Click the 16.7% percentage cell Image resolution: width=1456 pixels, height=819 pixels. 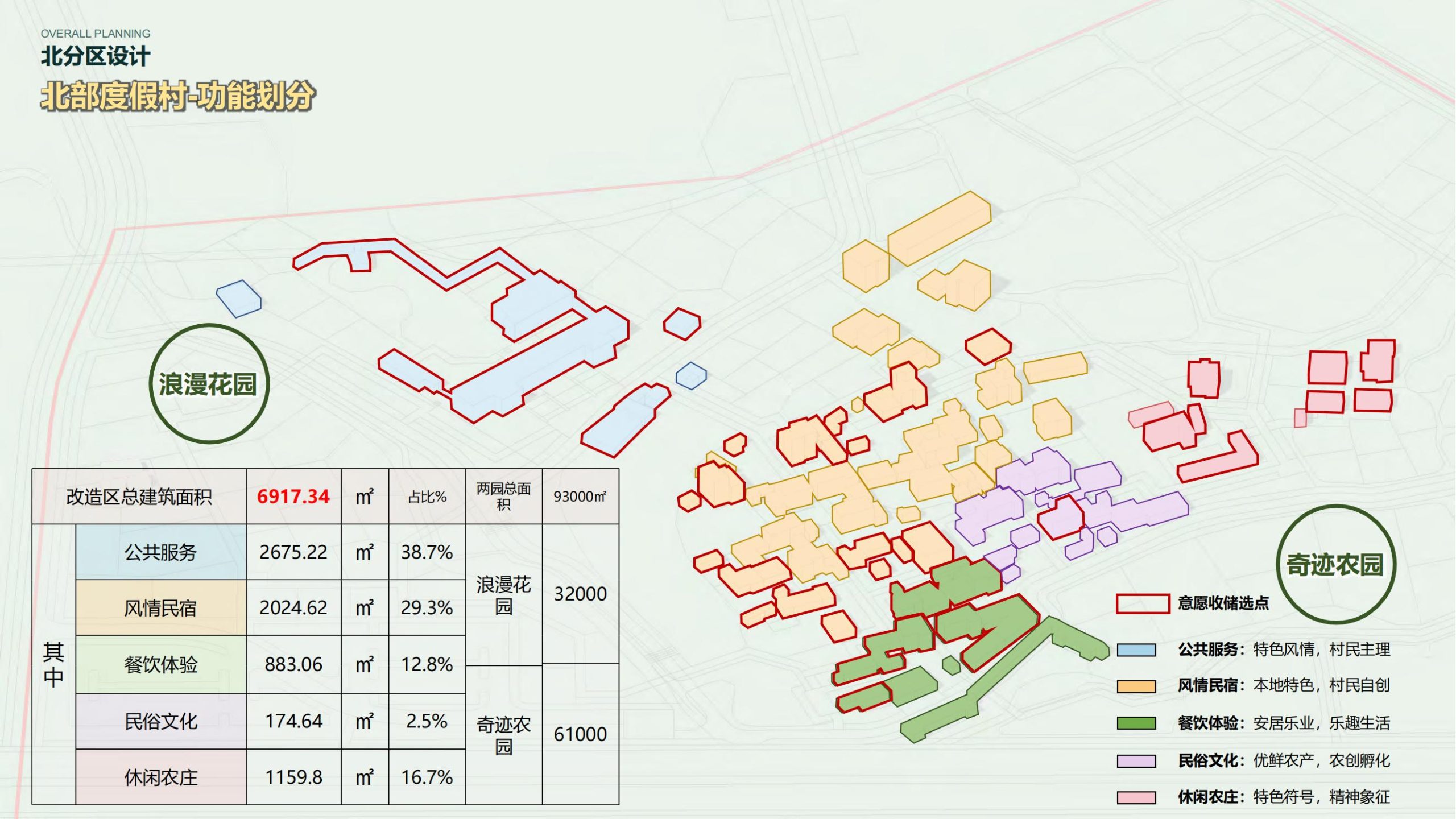tap(427, 777)
